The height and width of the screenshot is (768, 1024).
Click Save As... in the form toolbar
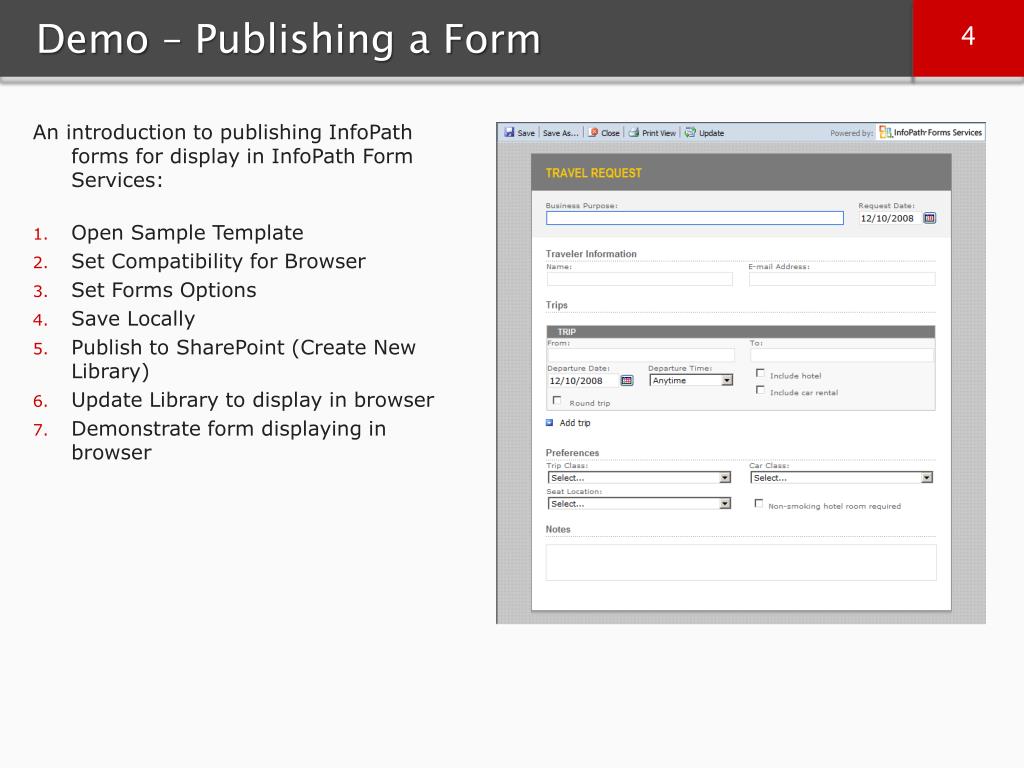[560, 133]
